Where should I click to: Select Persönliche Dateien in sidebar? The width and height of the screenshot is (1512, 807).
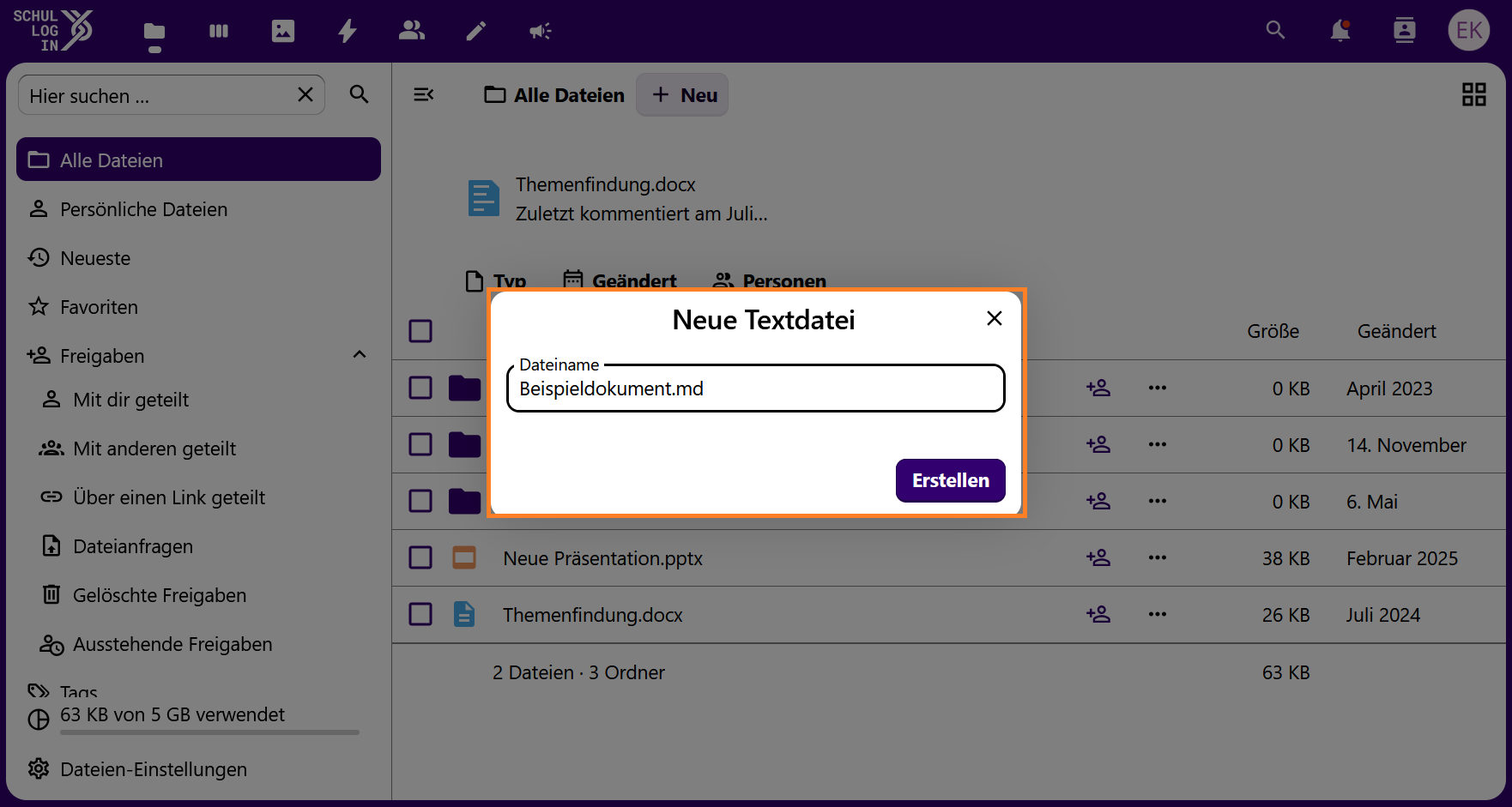pos(143,209)
